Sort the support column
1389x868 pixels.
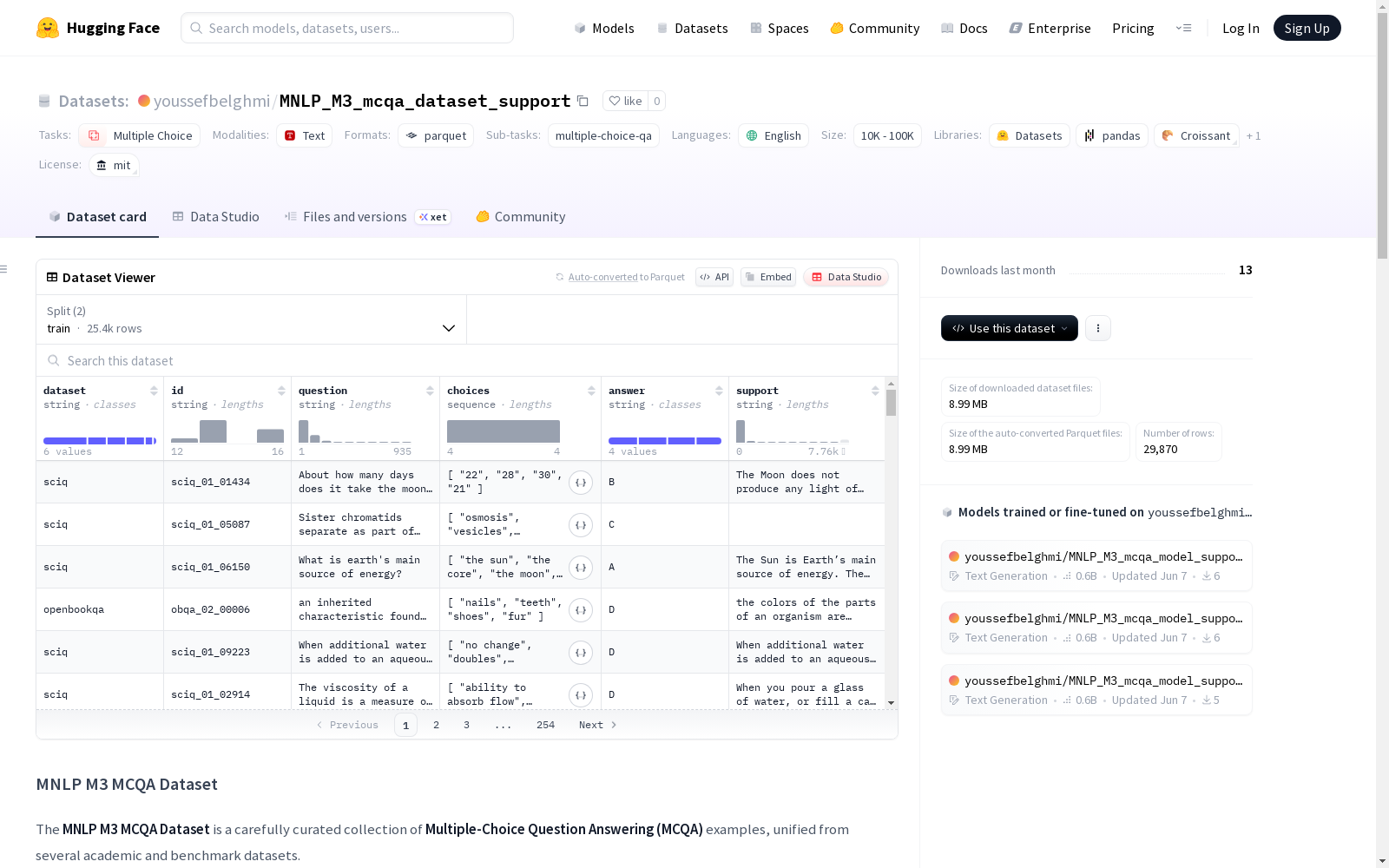[875, 391]
